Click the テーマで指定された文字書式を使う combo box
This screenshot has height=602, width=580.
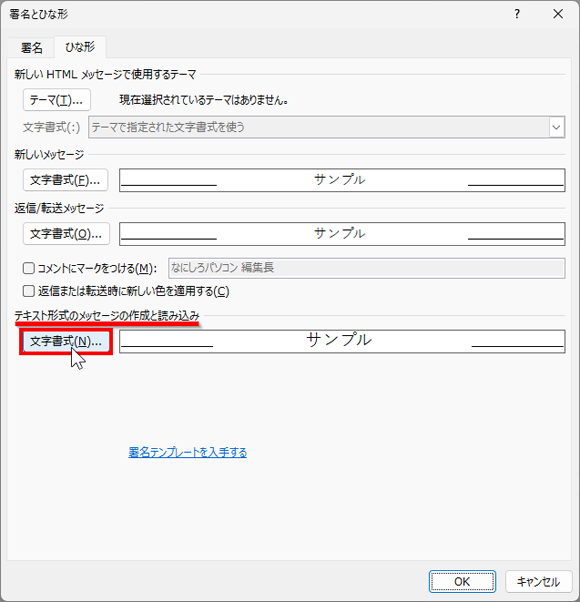pyautogui.click(x=326, y=127)
